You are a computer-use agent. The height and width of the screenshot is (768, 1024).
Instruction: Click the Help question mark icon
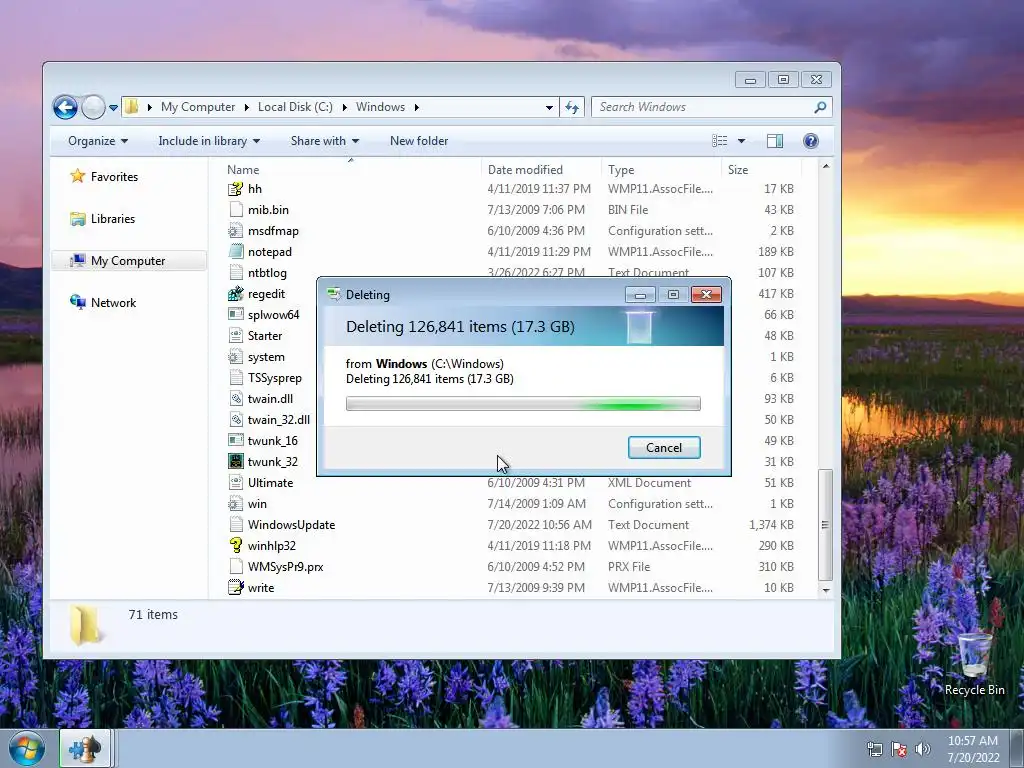[x=810, y=141]
